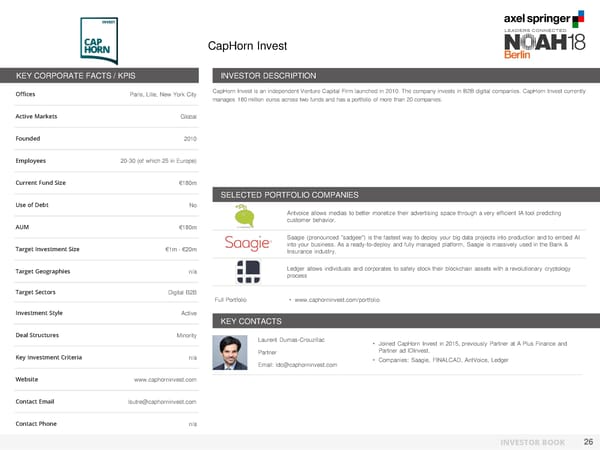The width and height of the screenshot is (600, 450).
Task: Select the Investor Description section header
Action: (x=267, y=76)
